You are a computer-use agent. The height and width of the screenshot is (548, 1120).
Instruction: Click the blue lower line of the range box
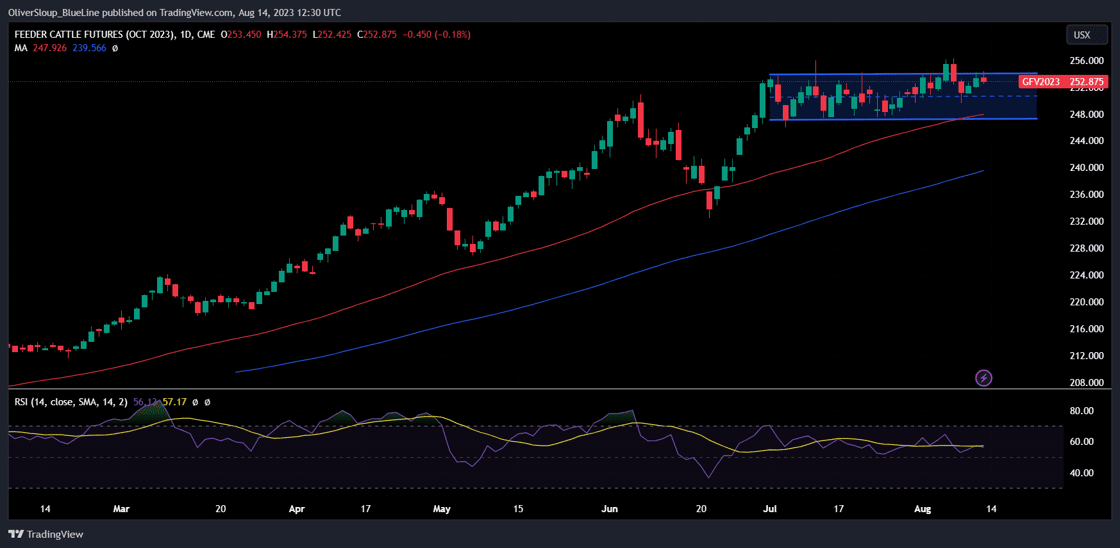pos(903,119)
